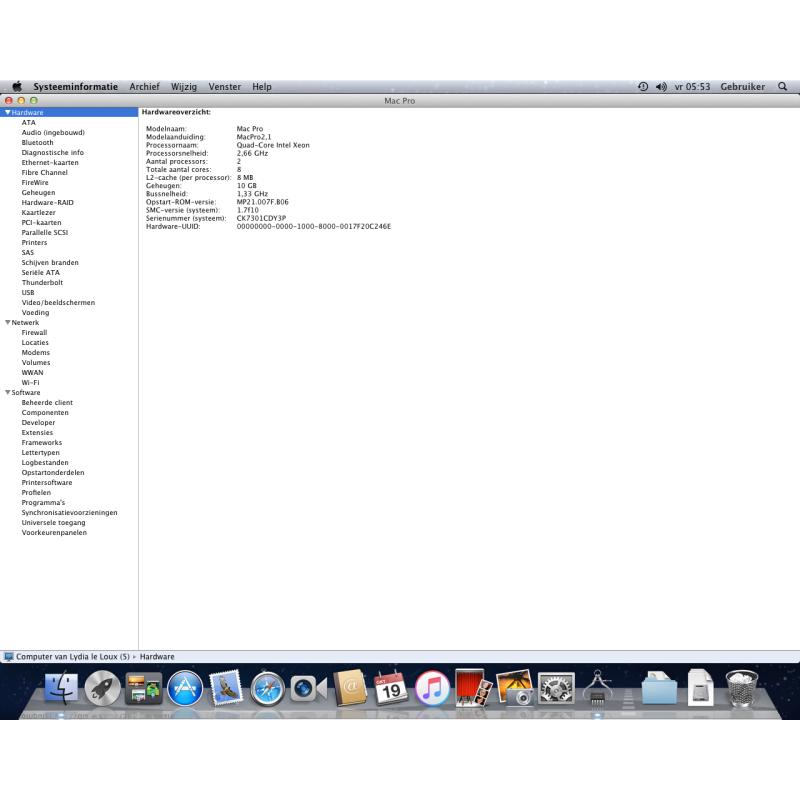The height and width of the screenshot is (800, 800).
Task: Open Photo Booth red curtain icon
Action: [x=473, y=688]
